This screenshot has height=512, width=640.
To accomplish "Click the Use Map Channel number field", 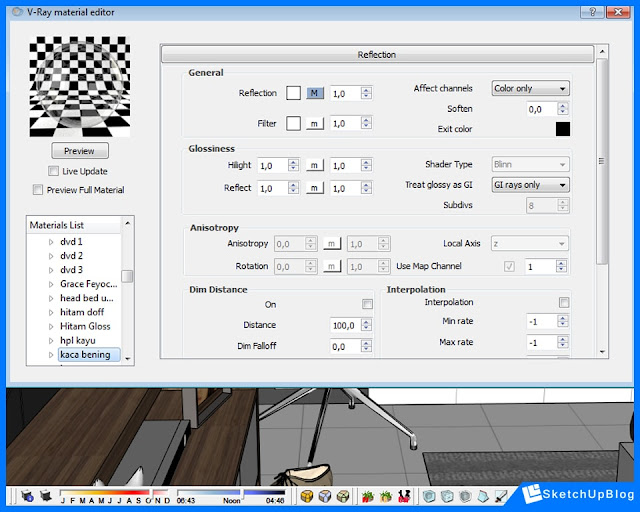I will coord(540,267).
